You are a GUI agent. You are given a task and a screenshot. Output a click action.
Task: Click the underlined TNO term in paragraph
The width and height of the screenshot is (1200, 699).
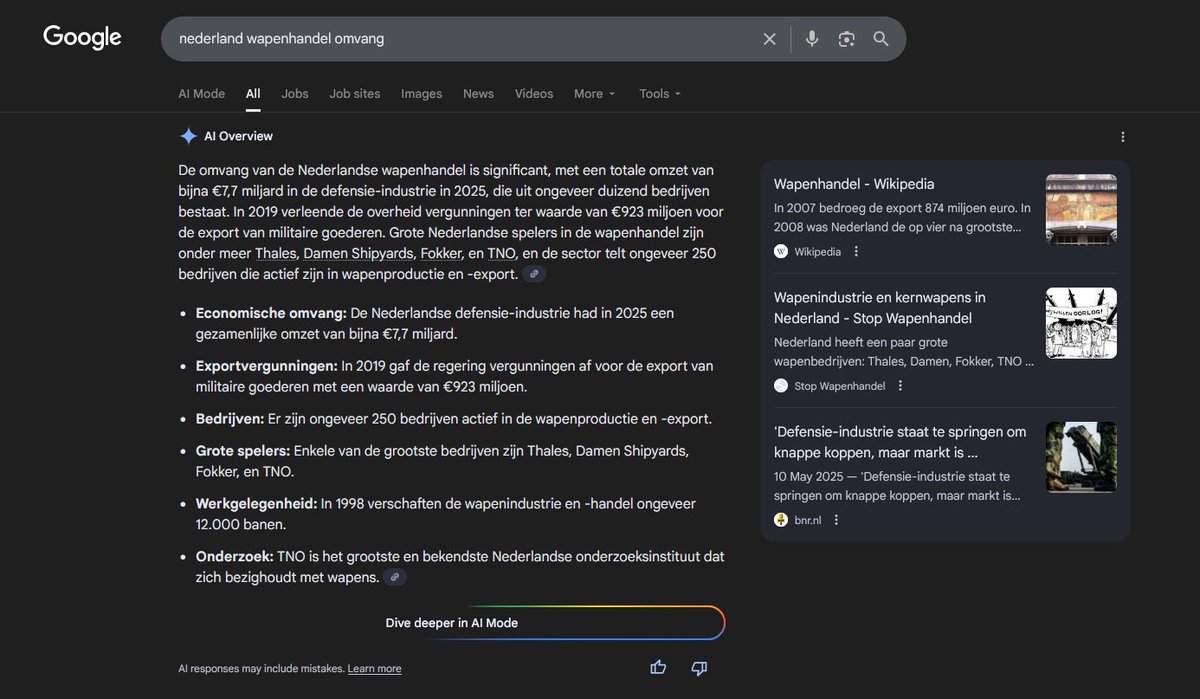point(501,254)
